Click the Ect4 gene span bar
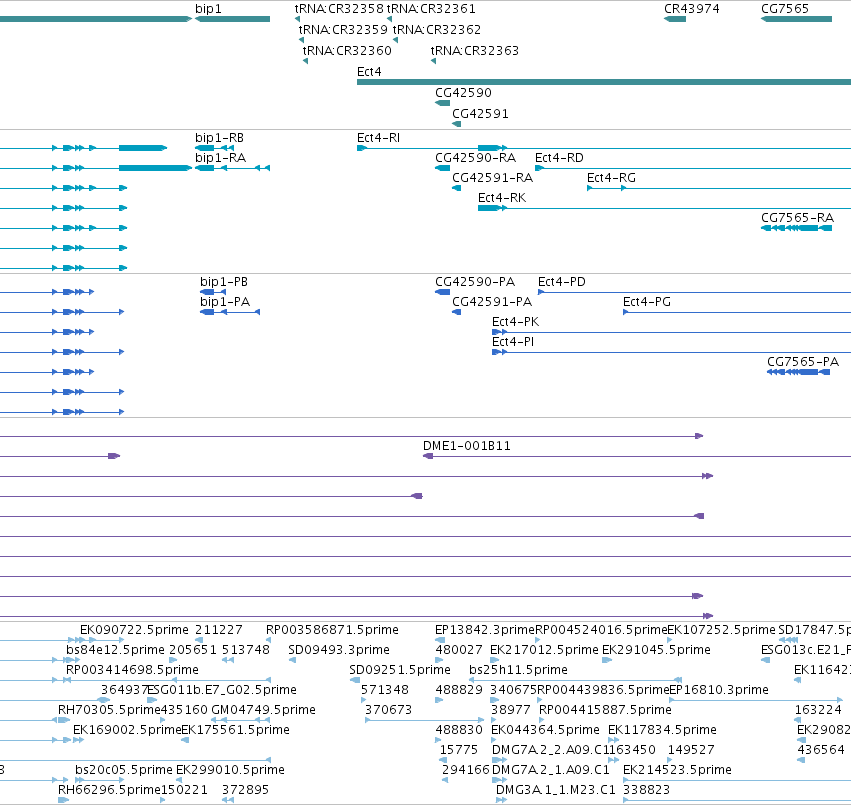The image size is (851, 805). tap(604, 82)
